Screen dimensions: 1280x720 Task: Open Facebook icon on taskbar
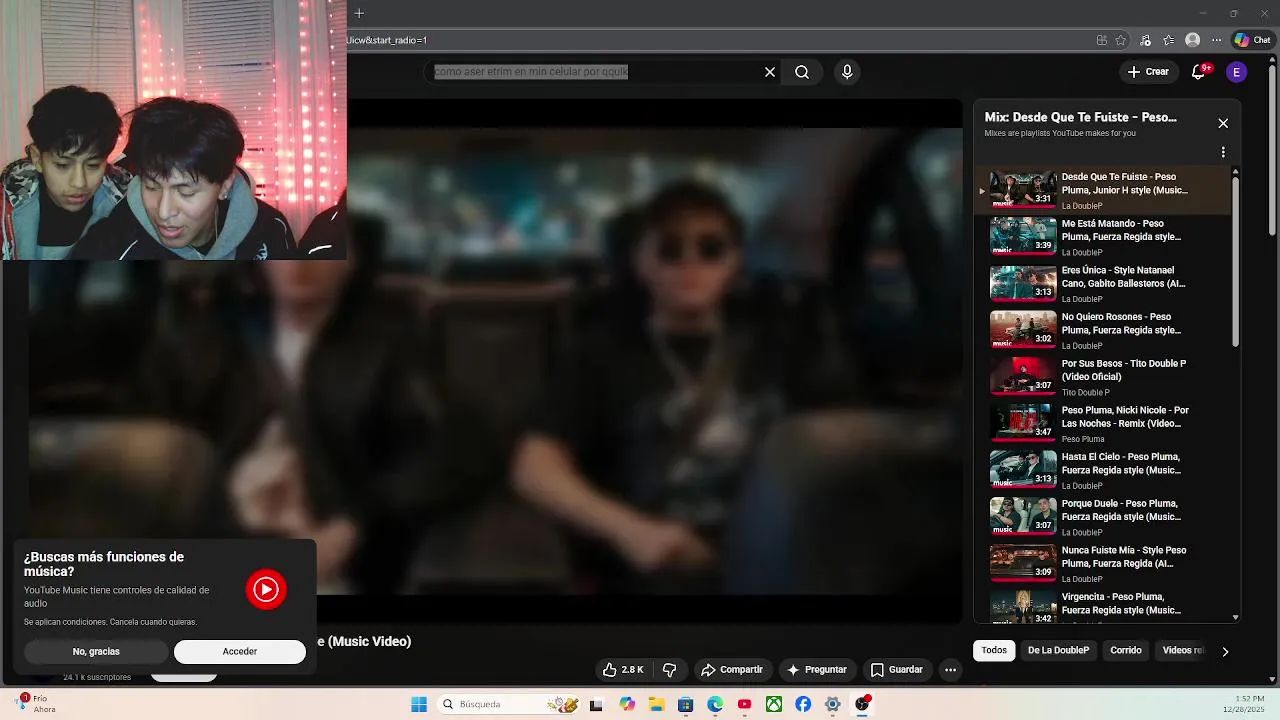click(x=803, y=704)
